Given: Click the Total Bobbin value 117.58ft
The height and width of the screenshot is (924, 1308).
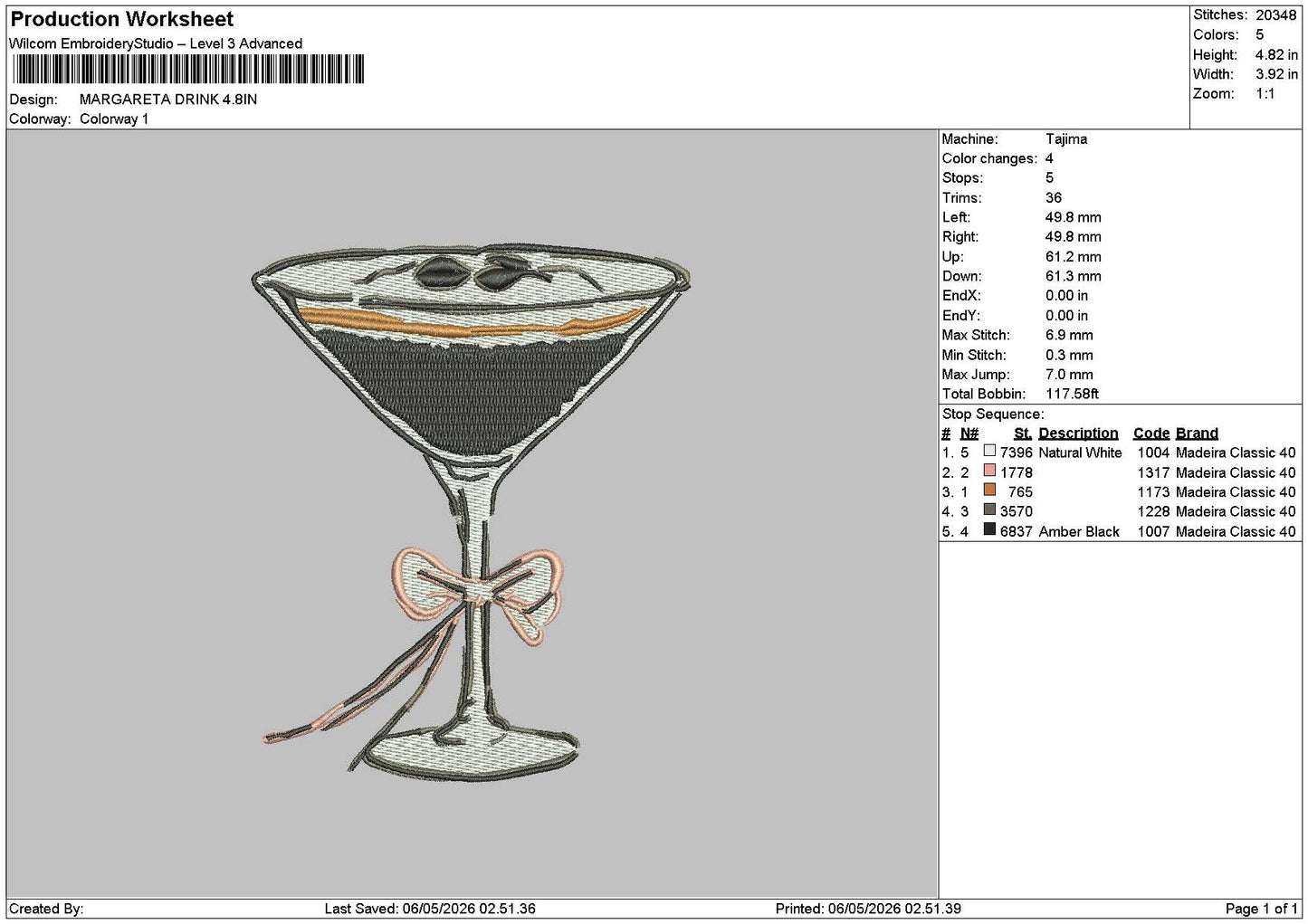Looking at the screenshot, I should [1073, 395].
